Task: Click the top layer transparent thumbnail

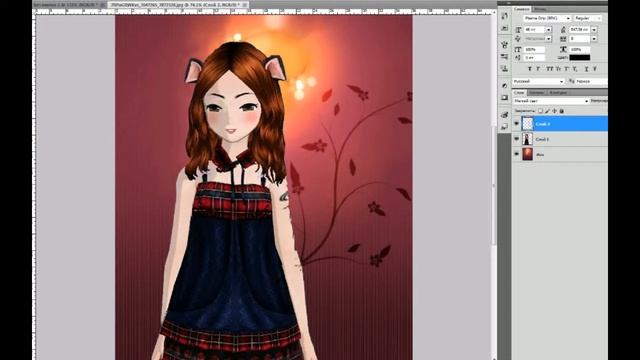Action: [528, 123]
